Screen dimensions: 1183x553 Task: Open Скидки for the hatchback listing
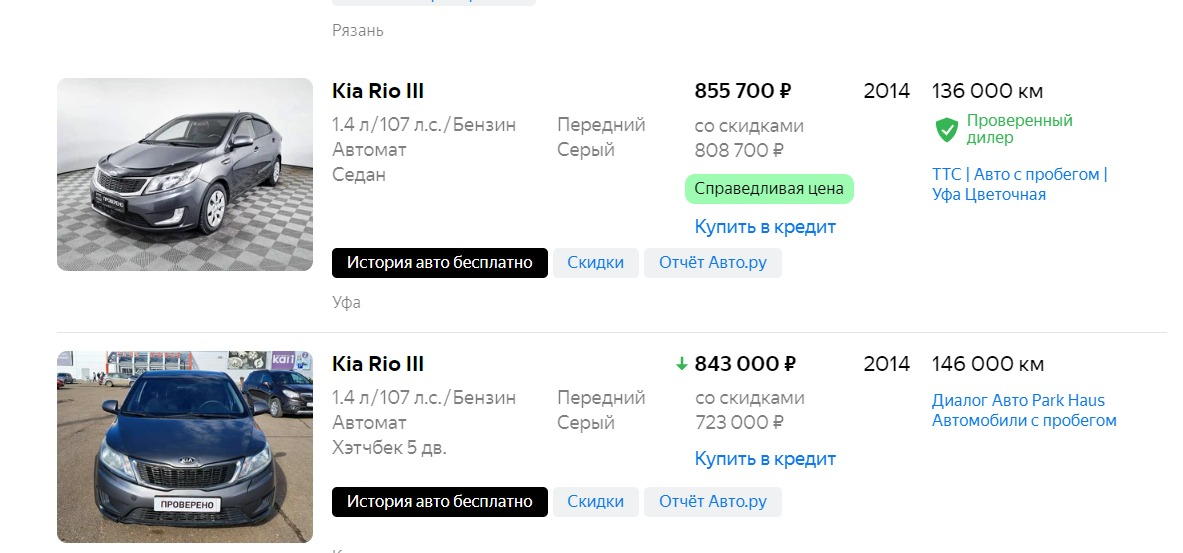(x=596, y=502)
